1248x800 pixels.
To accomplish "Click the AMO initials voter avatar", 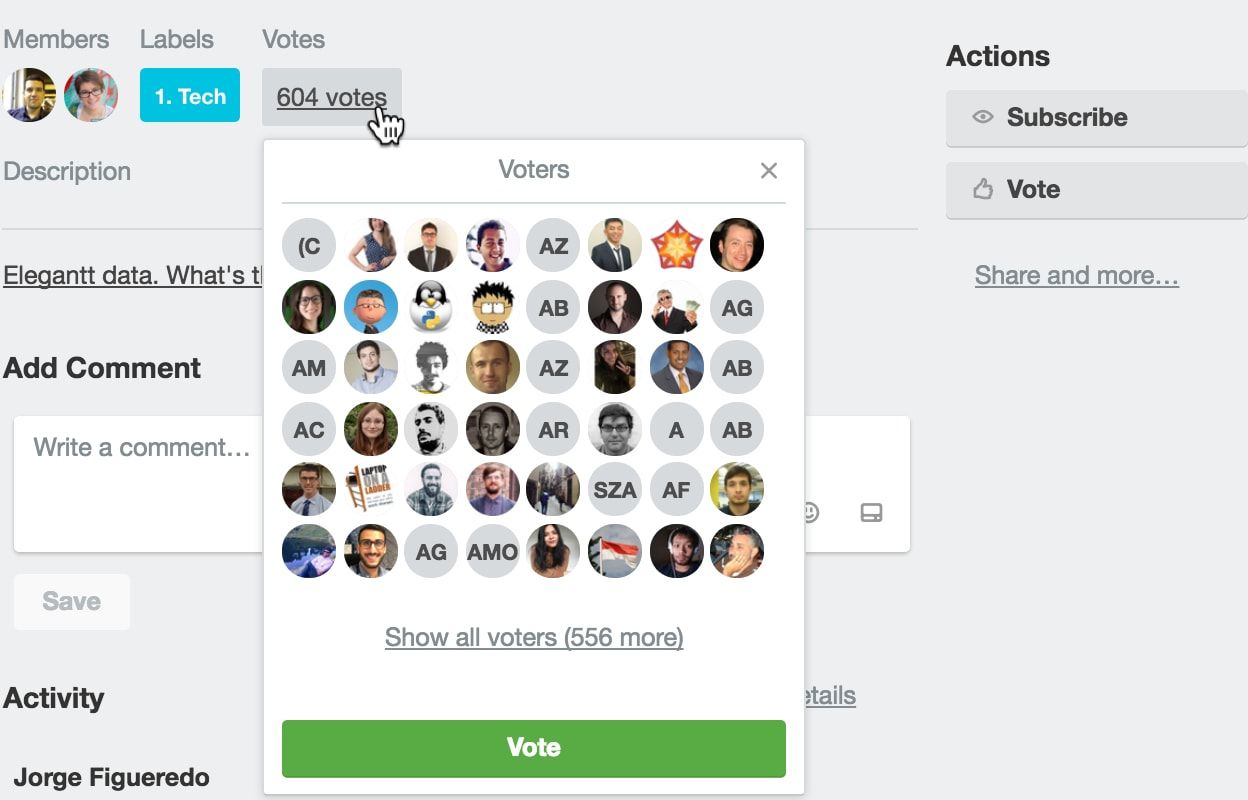I will click(x=493, y=551).
